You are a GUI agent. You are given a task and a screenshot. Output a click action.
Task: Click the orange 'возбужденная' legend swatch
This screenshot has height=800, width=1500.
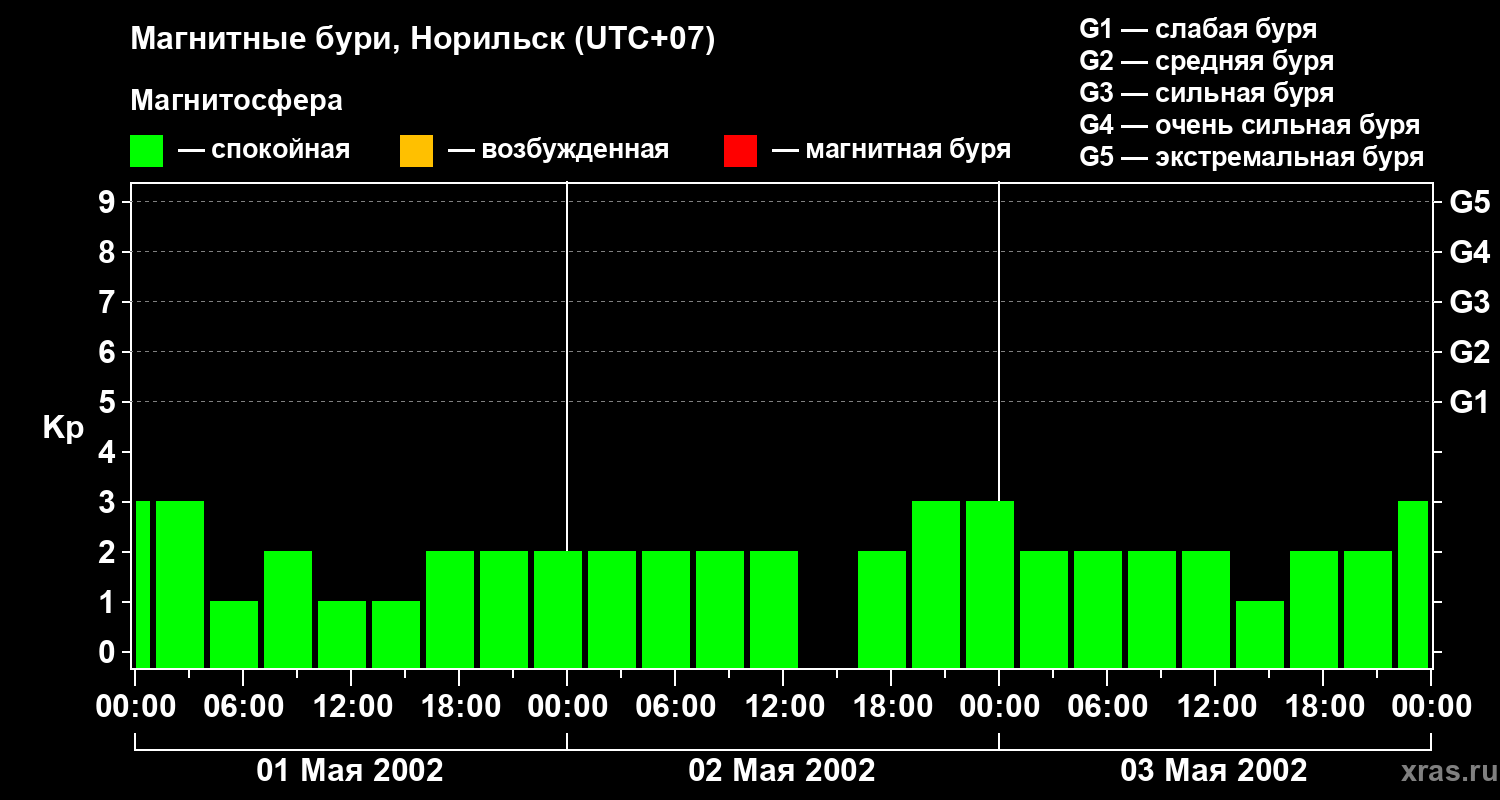tap(416, 151)
